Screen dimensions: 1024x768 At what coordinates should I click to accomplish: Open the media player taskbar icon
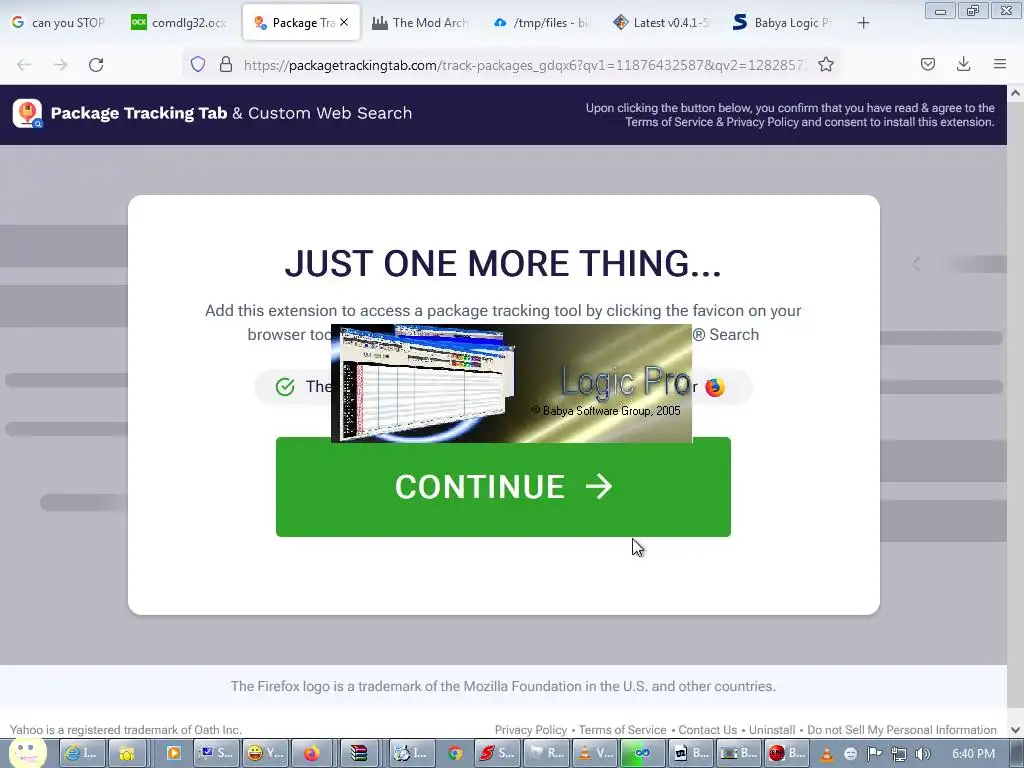(173, 753)
